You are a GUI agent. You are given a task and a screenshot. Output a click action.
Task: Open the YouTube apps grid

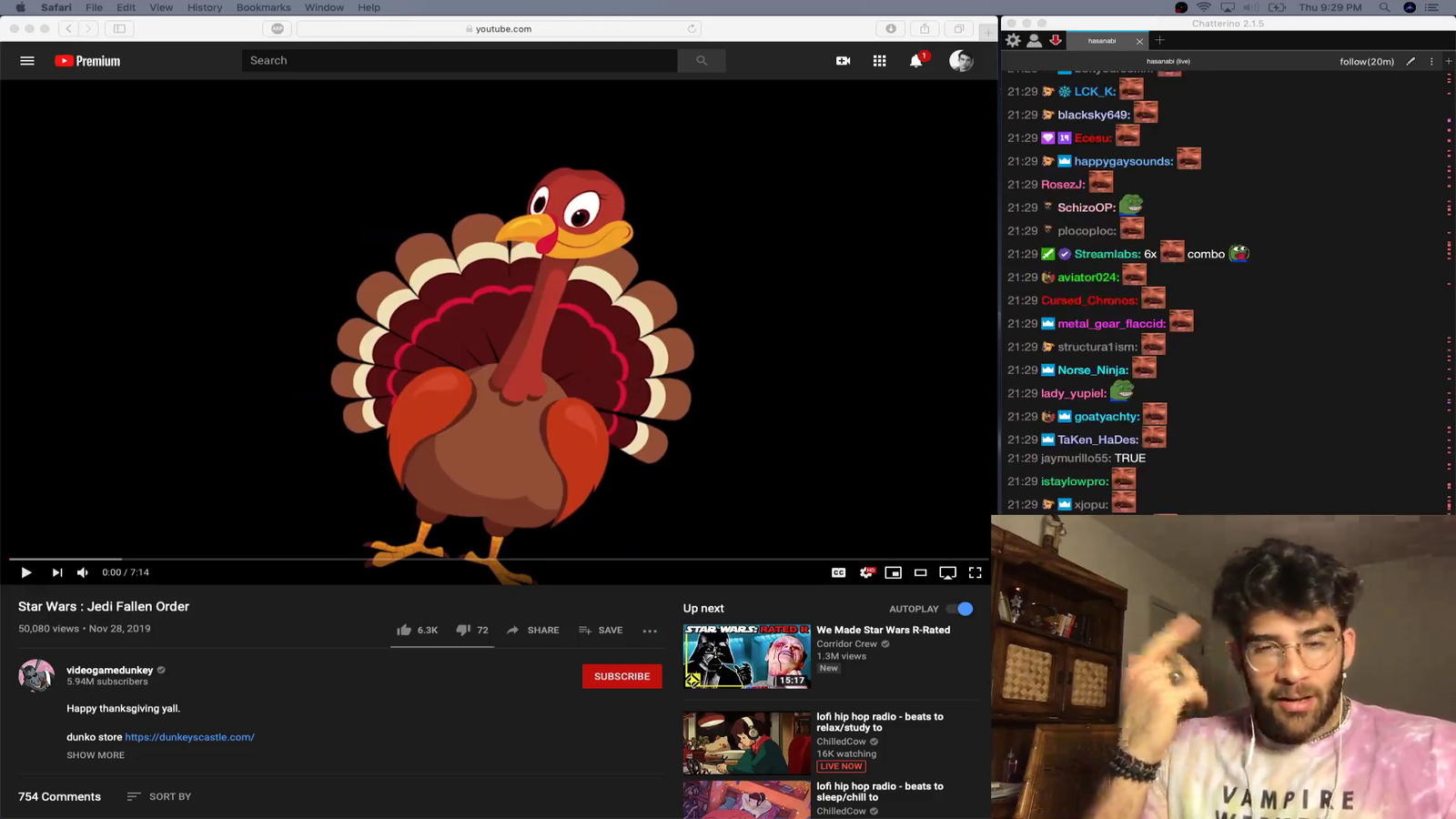pyautogui.click(x=880, y=61)
